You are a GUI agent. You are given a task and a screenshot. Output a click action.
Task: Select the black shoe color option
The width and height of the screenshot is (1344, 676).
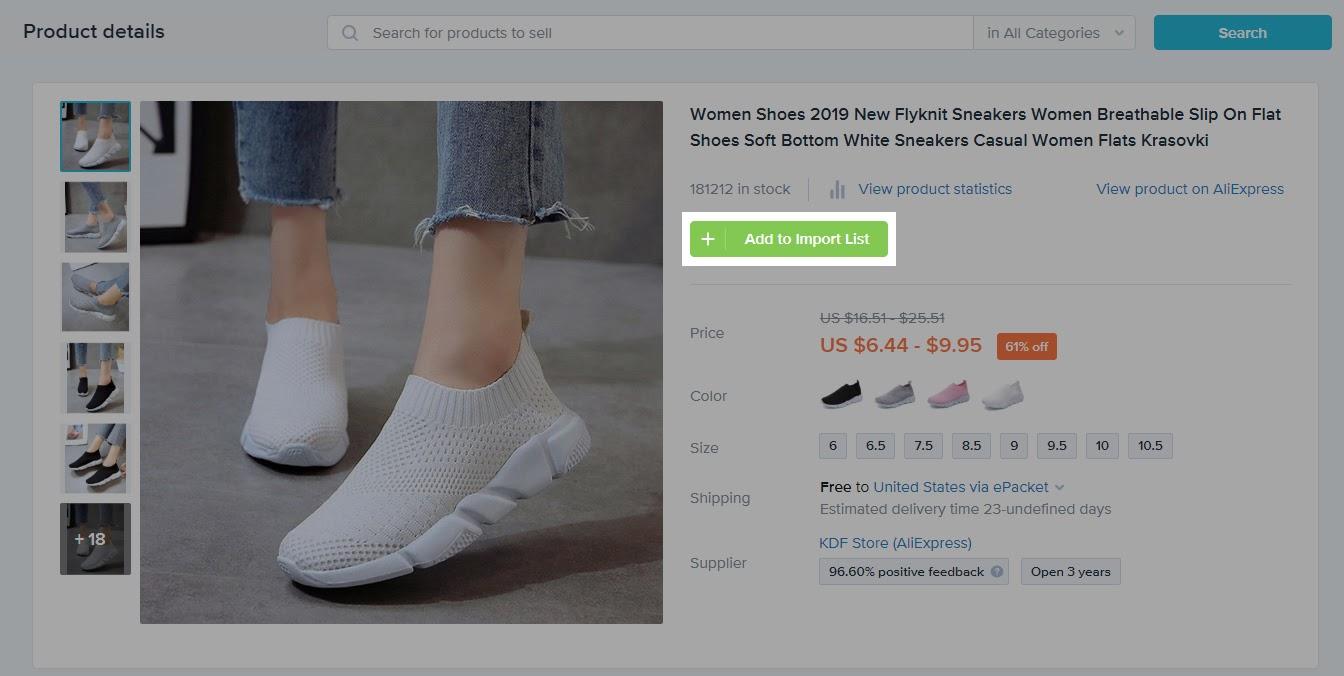tap(841, 394)
